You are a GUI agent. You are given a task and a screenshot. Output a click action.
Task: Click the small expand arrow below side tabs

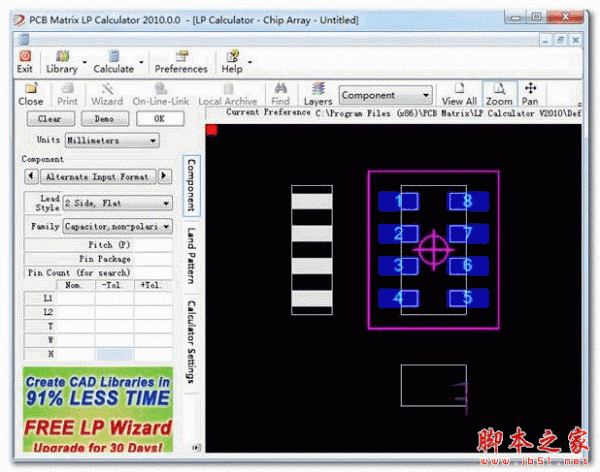[196, 447]
